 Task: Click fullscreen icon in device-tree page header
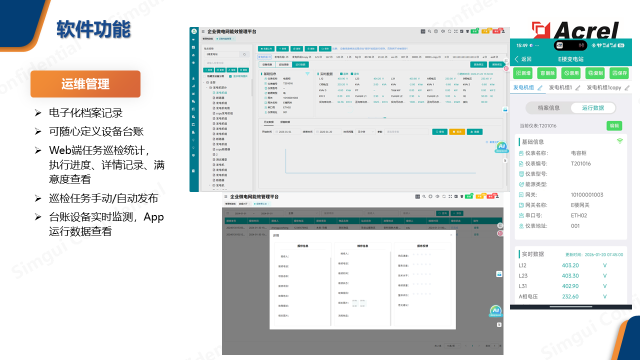(456, 31)
